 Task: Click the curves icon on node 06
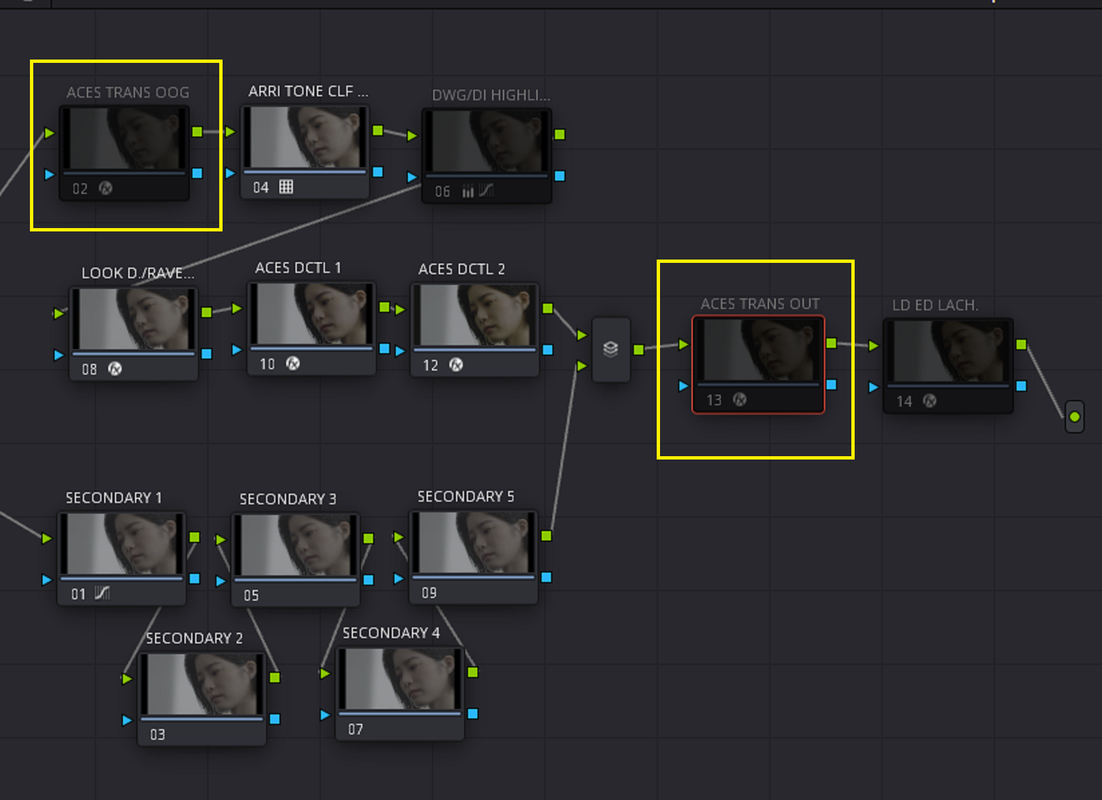(x=486, y=191)
